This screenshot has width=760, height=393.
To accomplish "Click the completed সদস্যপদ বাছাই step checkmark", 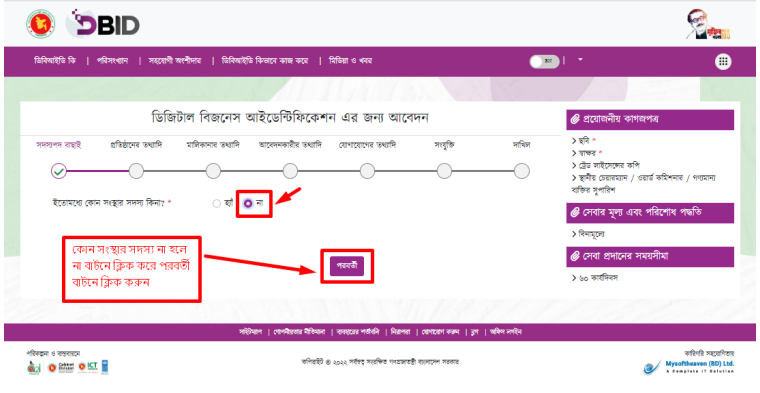I will pos(59,171).
